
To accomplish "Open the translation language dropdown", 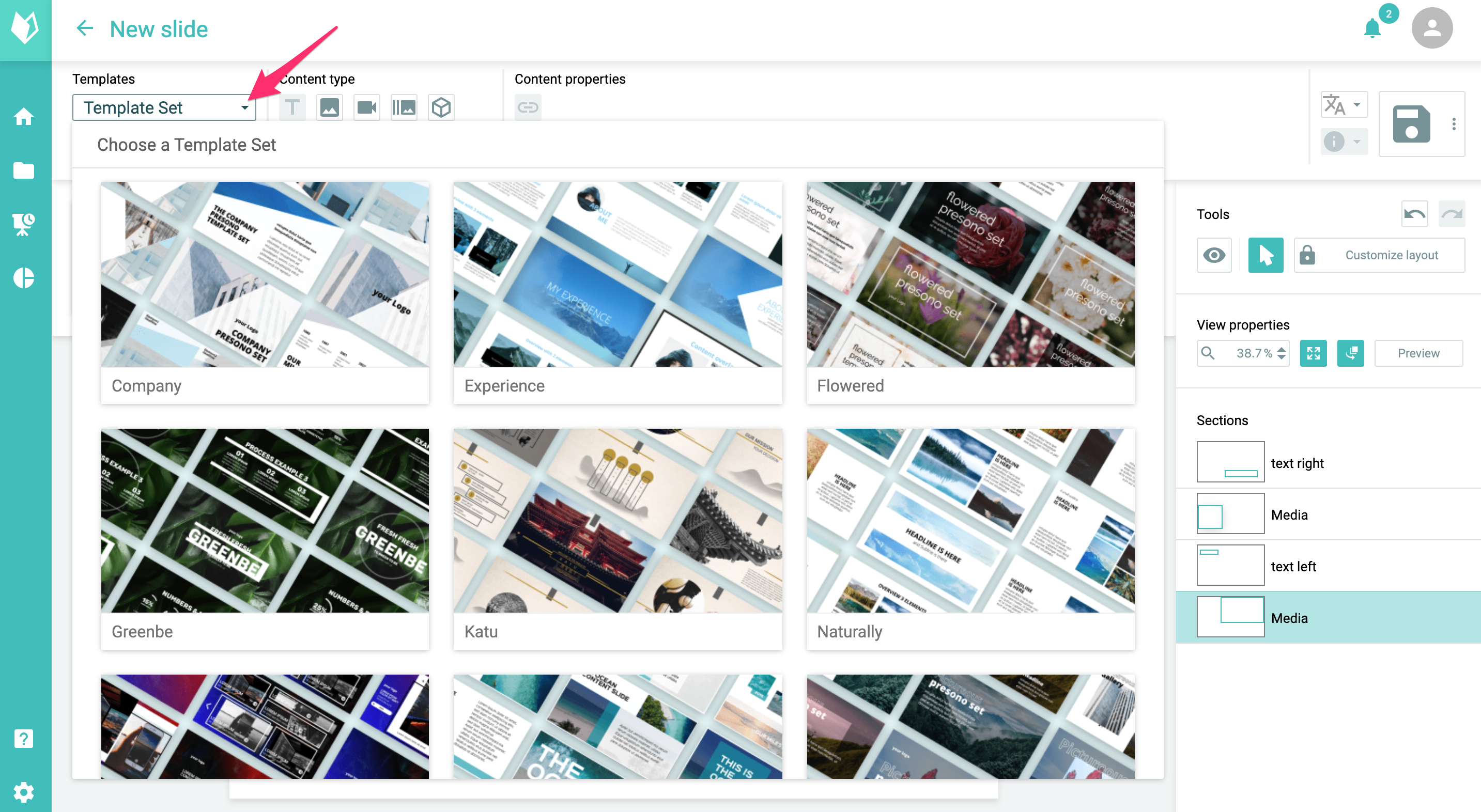I will pyautogui.click(x=1344, y=104).
